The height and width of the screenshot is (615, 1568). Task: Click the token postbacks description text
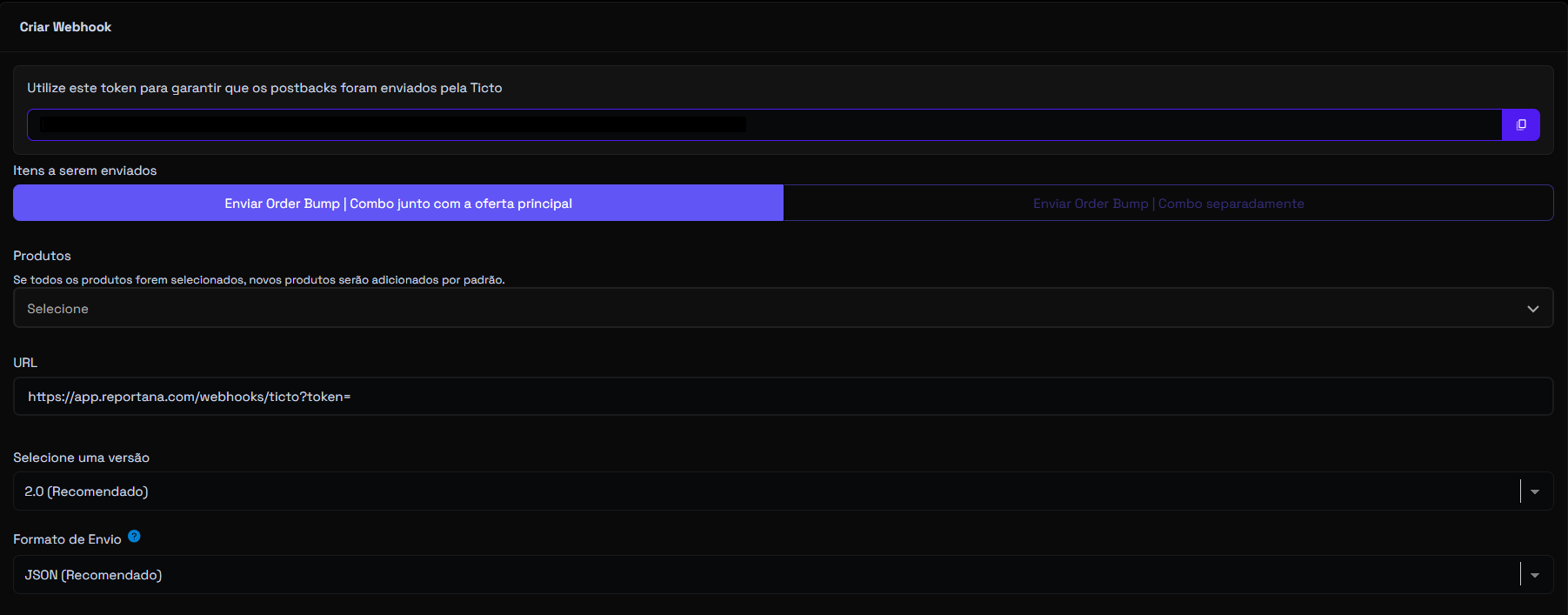[264, 88]
